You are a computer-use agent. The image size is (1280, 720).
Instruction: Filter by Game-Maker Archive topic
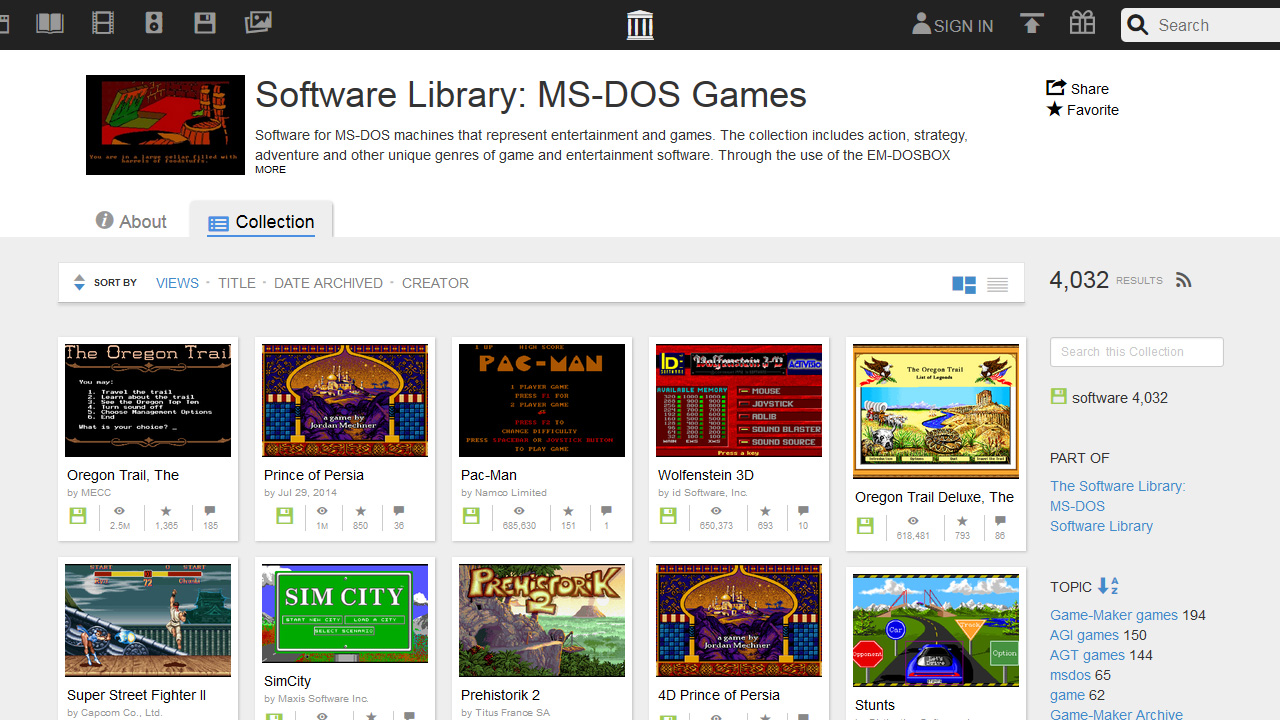coord(1116,714)
